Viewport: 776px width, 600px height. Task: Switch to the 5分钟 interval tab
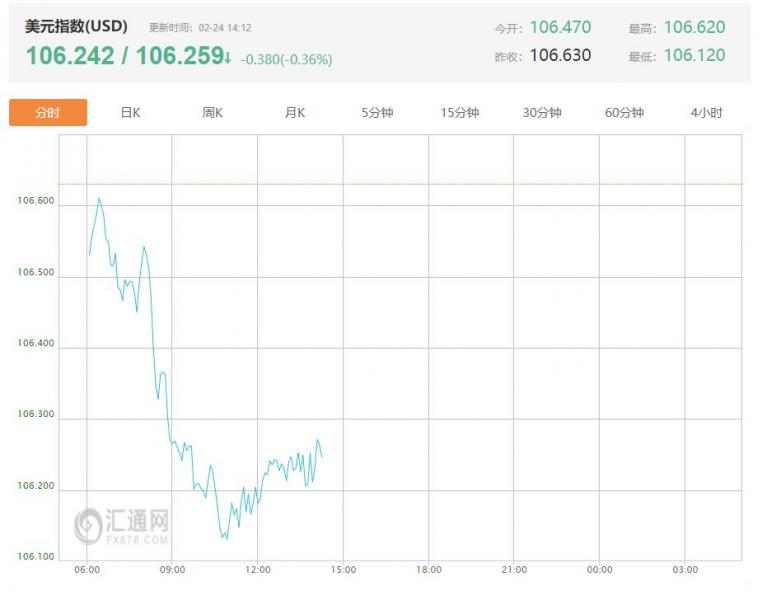(x=377, y=113)
